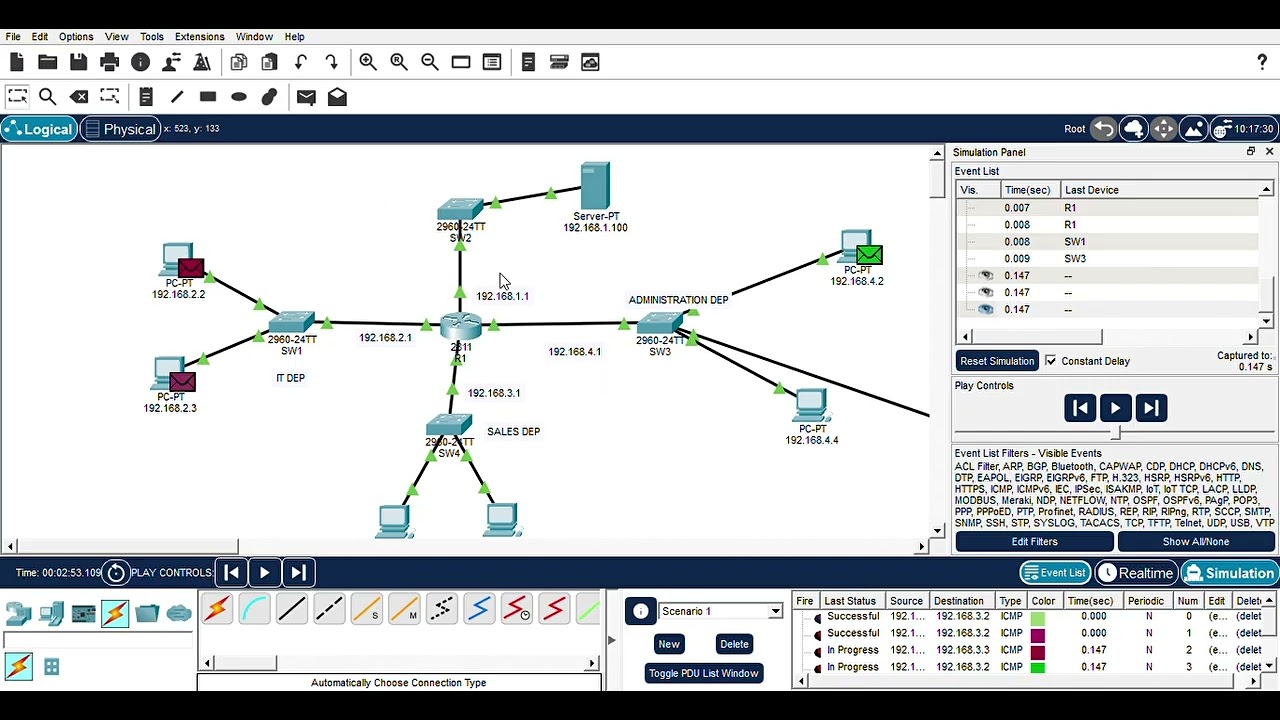Print the workspace using the printer icon
The height and width of the screenshot is (720, 1280).
tap(109, 62)
